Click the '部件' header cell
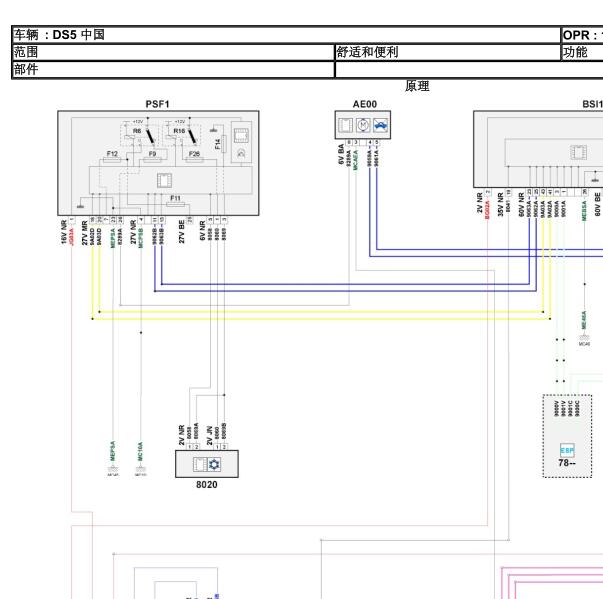Image resolution: width=603 pixels, height=599 pixels. (173, 70)
